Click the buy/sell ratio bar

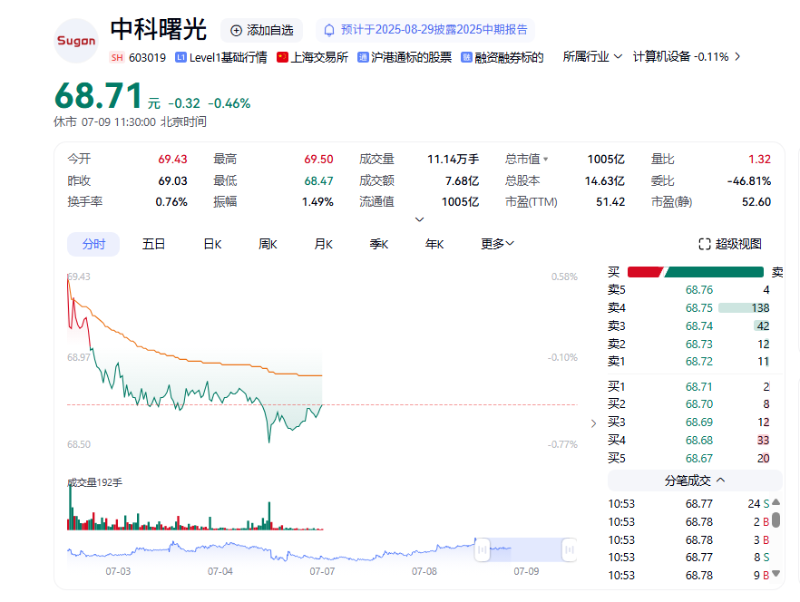[695, 272]
